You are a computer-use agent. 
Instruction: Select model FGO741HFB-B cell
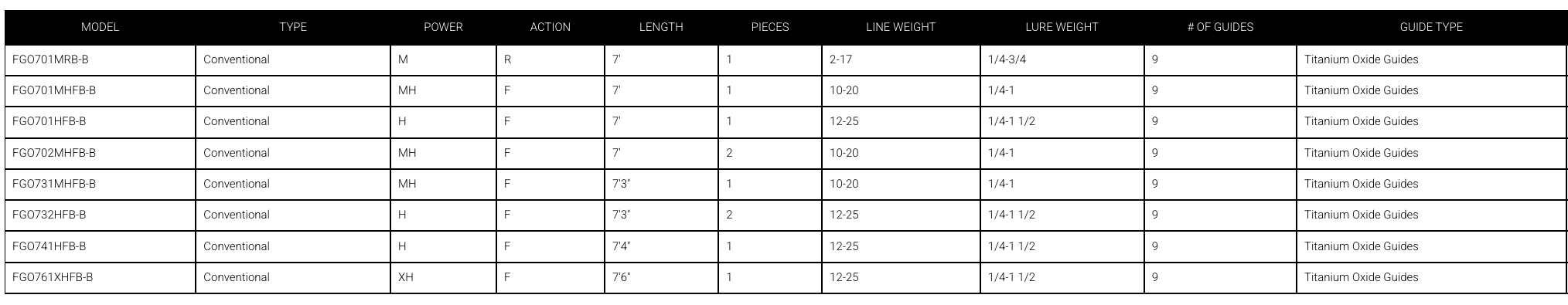[100, 246]
